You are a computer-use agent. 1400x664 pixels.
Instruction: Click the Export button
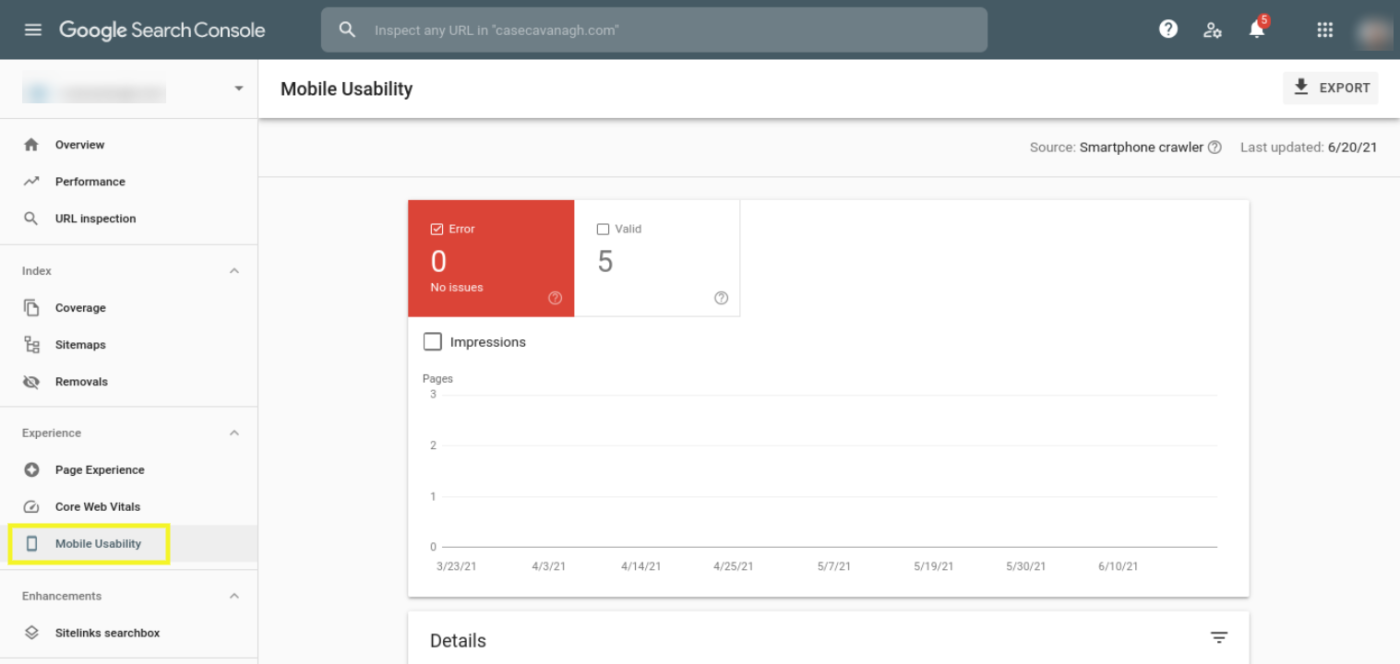coord(1331,88)
